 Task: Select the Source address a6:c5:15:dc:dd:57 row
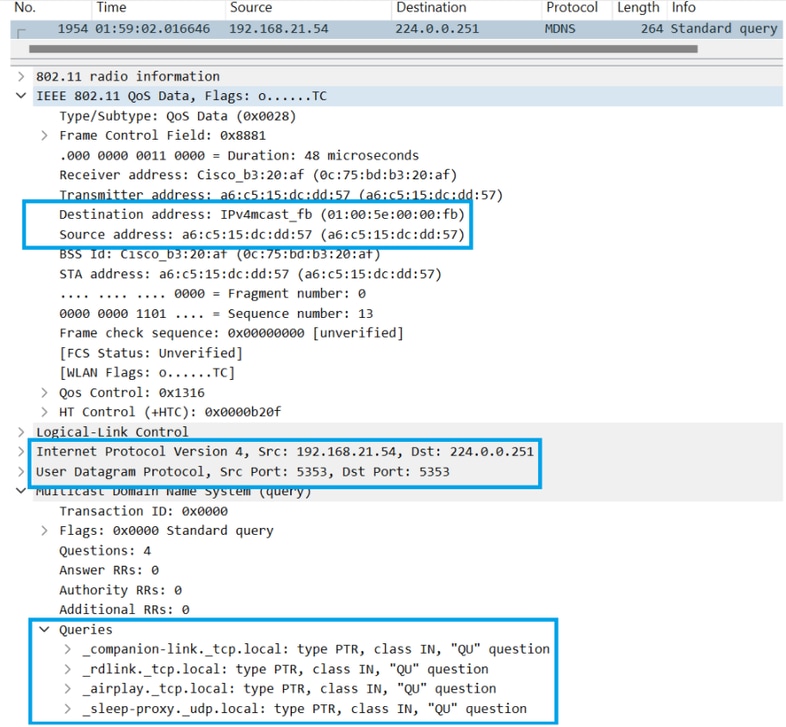tap(262, 235)
